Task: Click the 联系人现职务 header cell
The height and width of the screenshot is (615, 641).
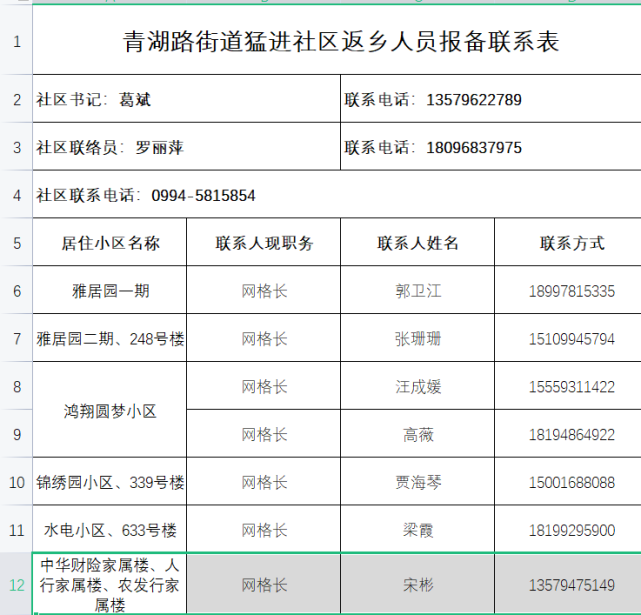Action: tap(264, 242)
